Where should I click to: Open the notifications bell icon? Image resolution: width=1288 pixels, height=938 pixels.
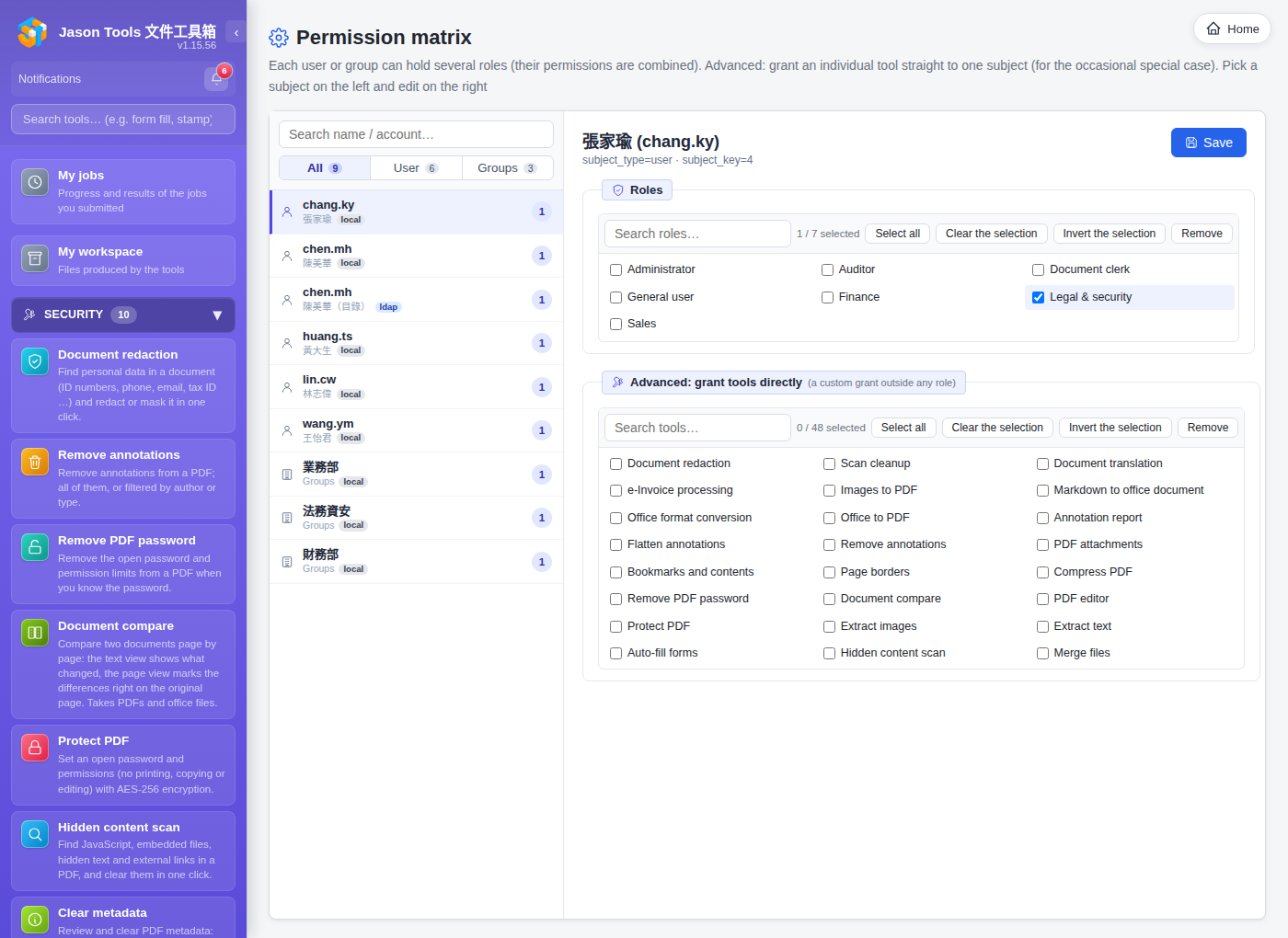click(217, 79)
